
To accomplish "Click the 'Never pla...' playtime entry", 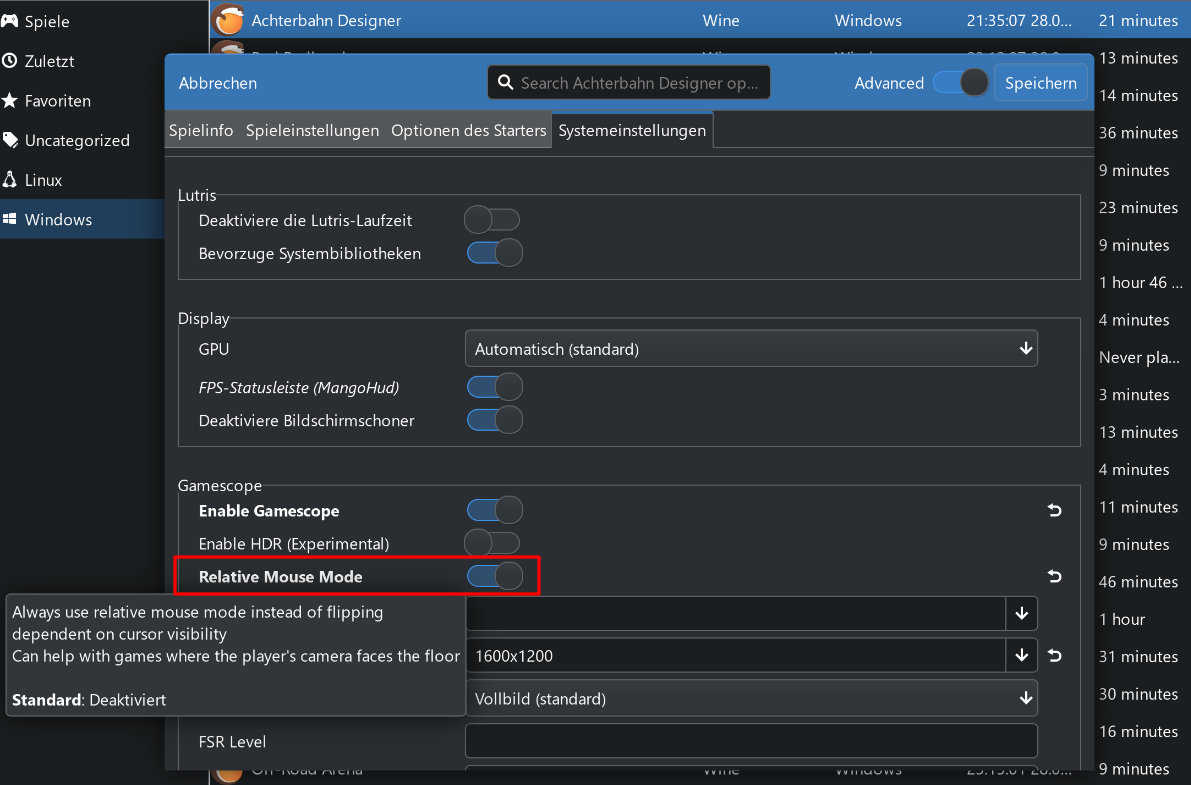I will click(1139, 357).
